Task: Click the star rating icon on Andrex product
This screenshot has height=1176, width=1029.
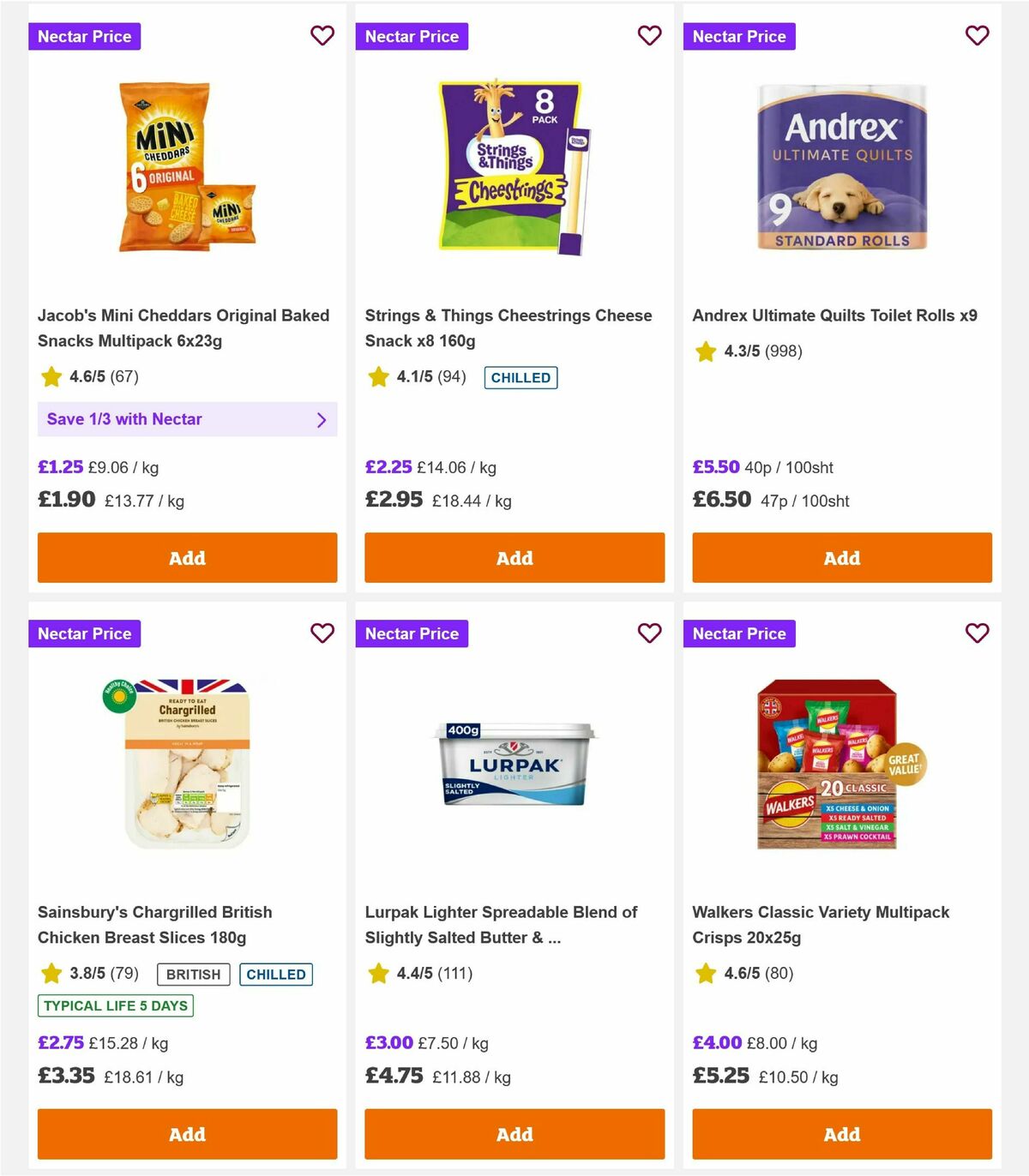Action: [705, 351]
